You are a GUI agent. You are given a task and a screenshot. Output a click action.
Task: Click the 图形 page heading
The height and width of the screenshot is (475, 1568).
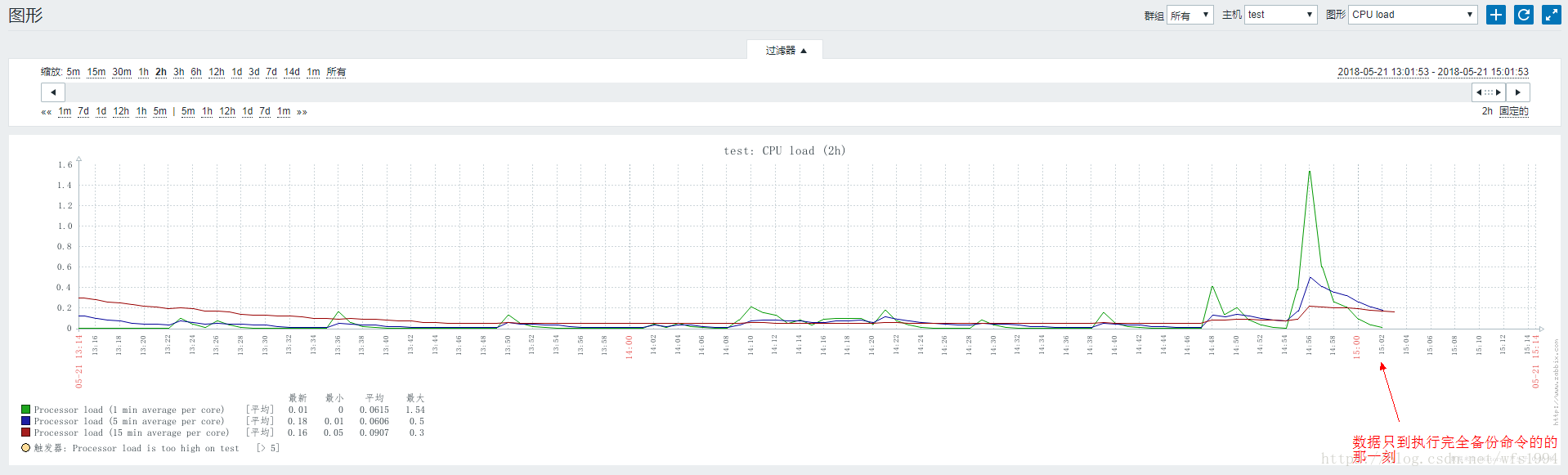(25, 16)
